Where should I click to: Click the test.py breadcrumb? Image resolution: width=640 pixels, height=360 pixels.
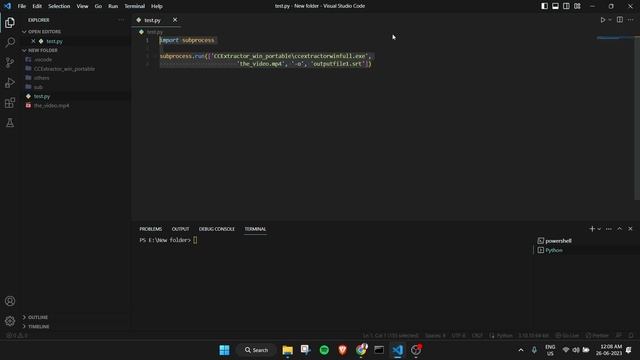coord(152,32)
